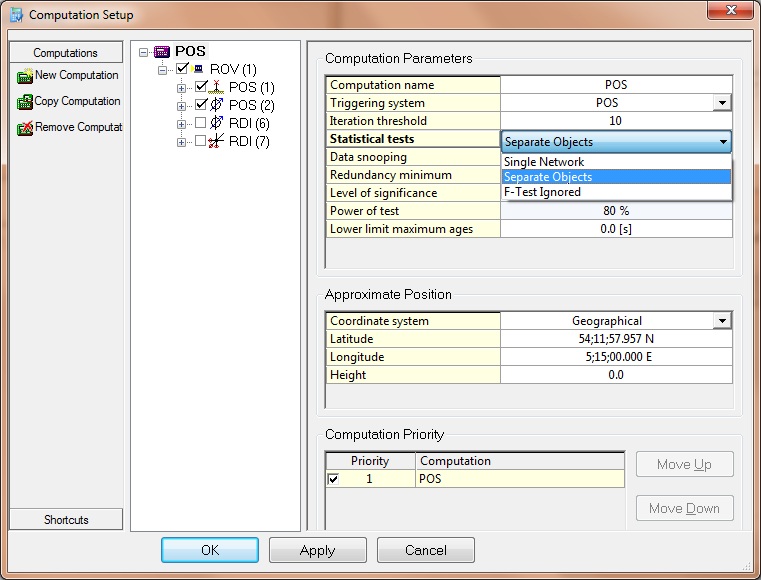Toggle the ROV (1) checkbox

(182, 68)
